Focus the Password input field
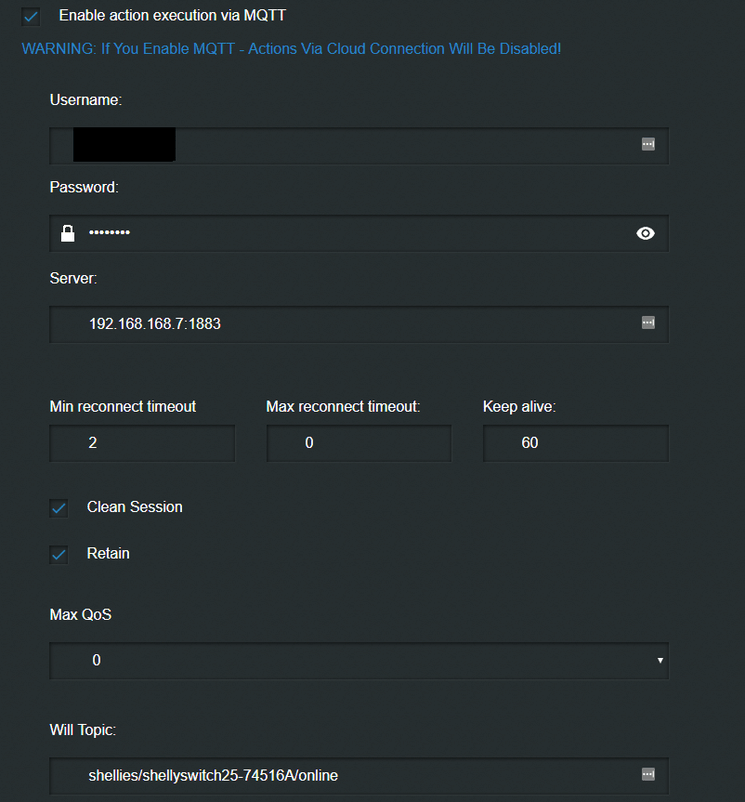The image size is (745, 802). tap(359, 233)
